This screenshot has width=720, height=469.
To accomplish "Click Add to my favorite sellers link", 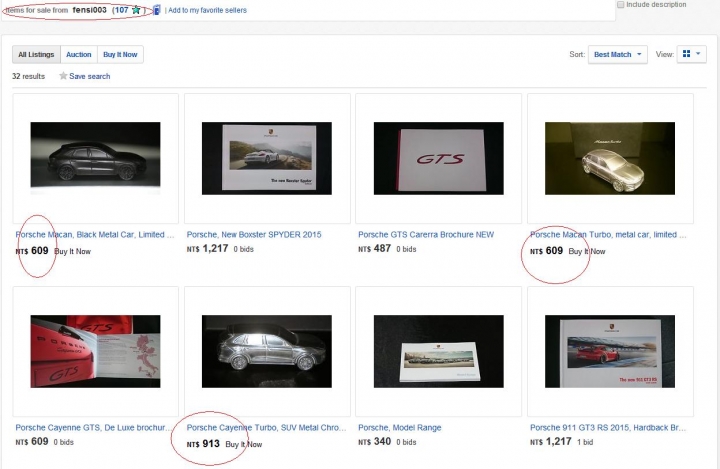I will 207,10.
